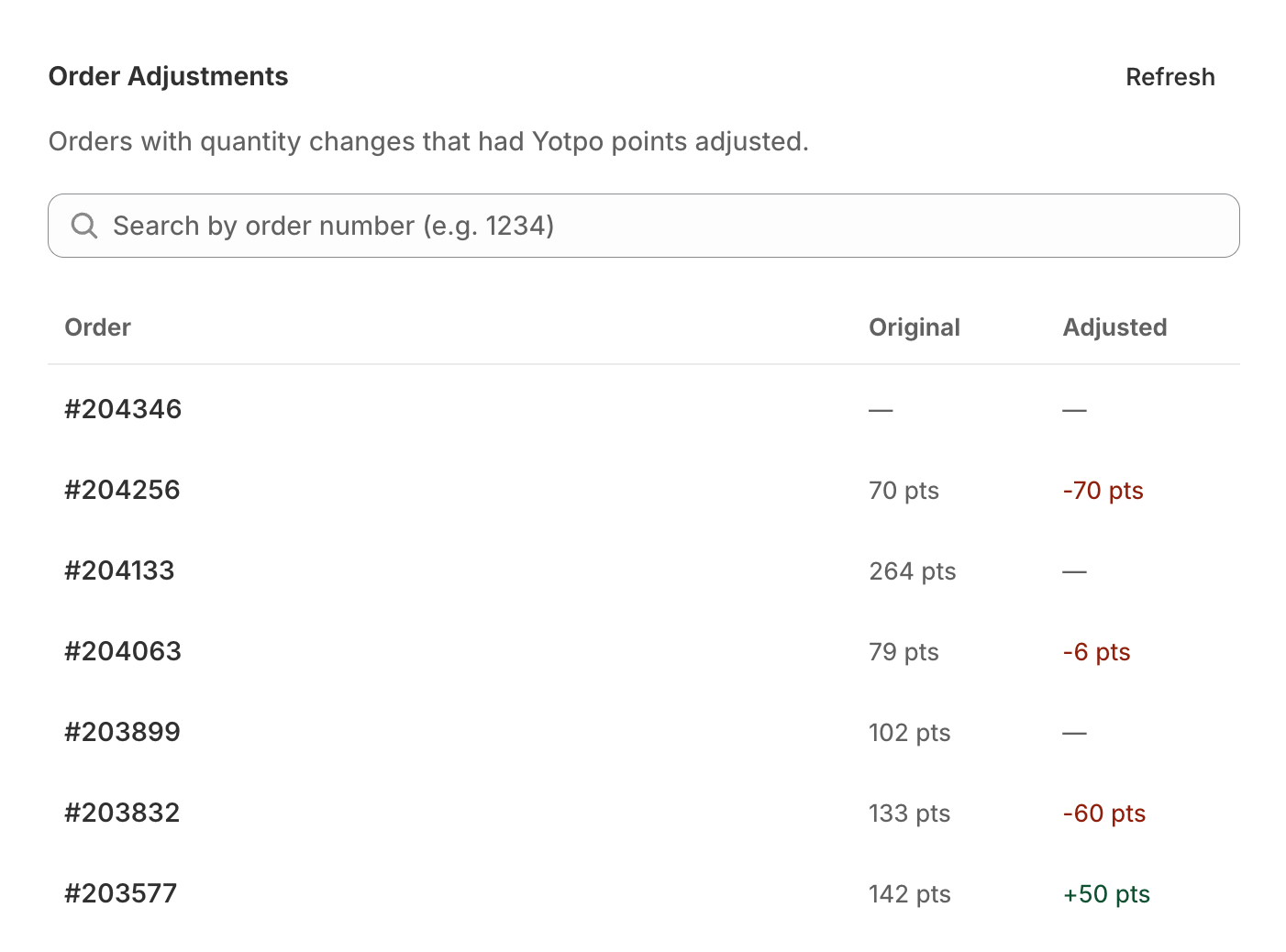Click the Refresh button
This screenshot has height=952, width=1286.
(x=1170, y=77)
